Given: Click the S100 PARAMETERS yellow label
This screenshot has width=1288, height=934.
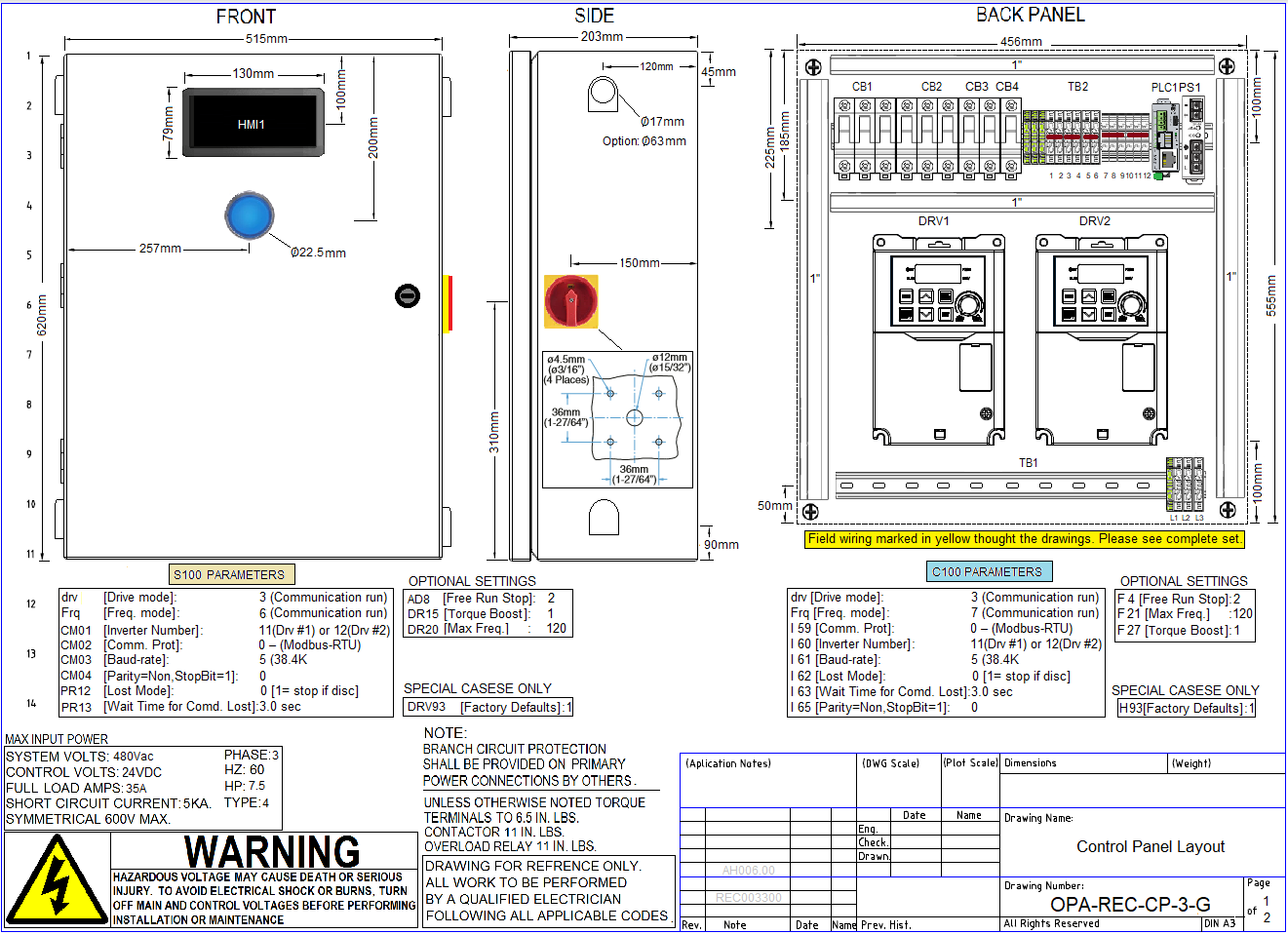Looking at the screenshot, I should (x=230, y=574).
